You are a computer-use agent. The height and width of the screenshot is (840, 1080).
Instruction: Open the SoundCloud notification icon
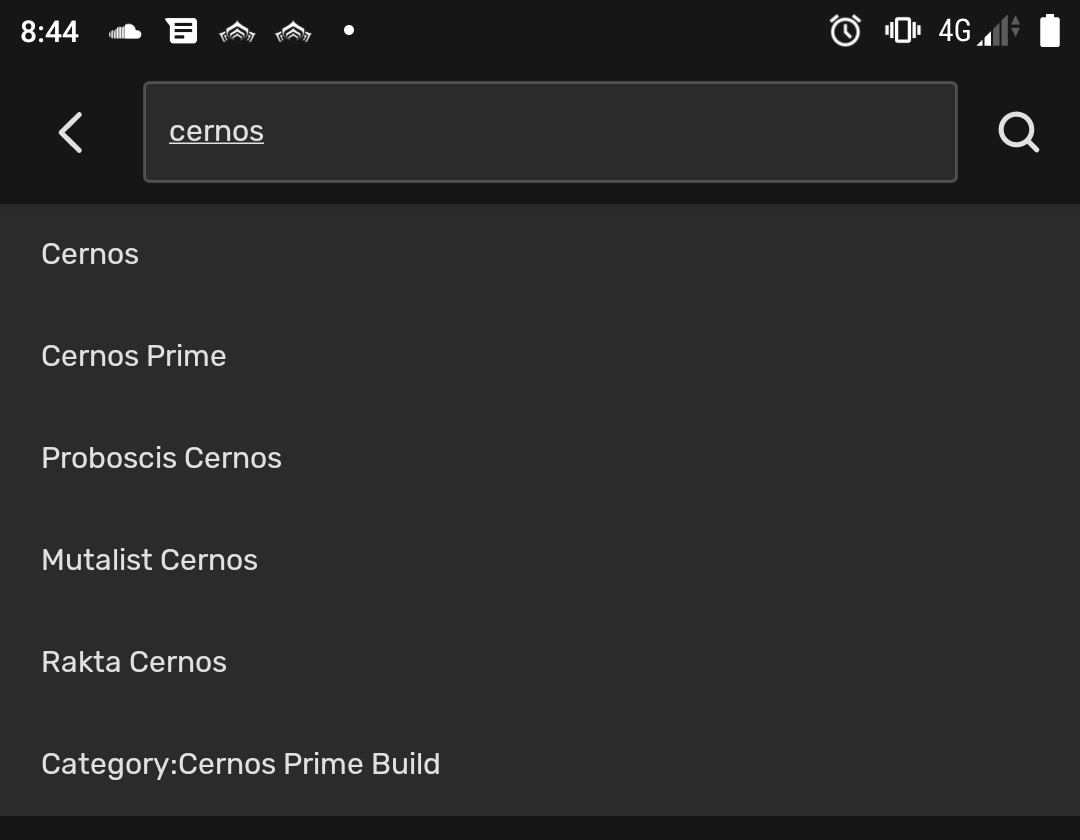pyautogui.click(x=125, y=32)
